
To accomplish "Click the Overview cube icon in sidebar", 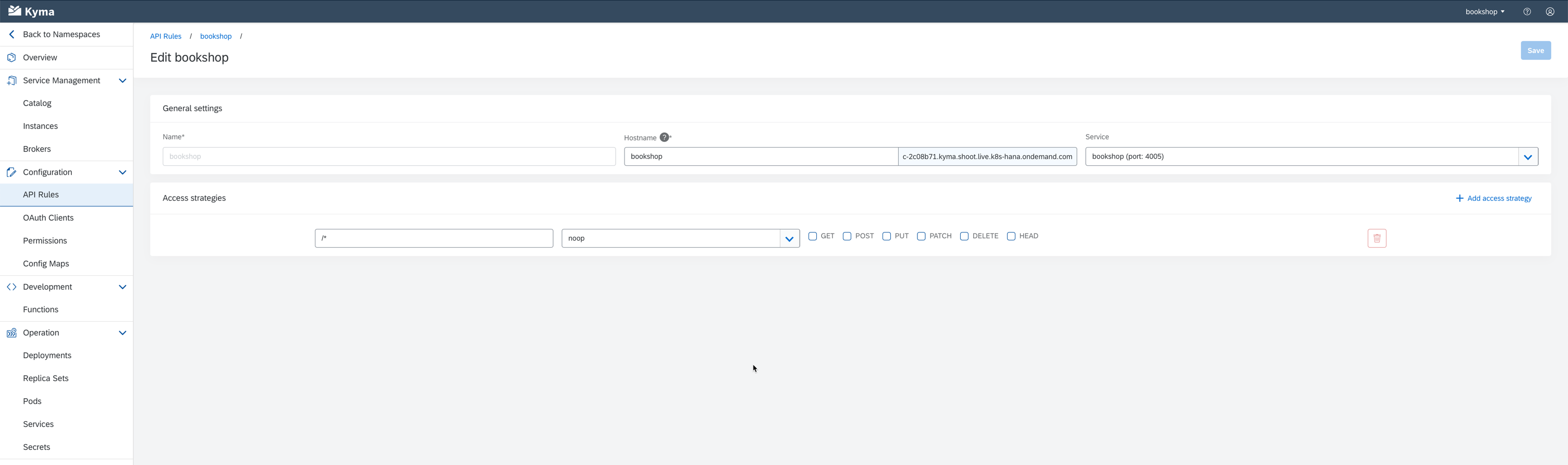I will (11, 57).
